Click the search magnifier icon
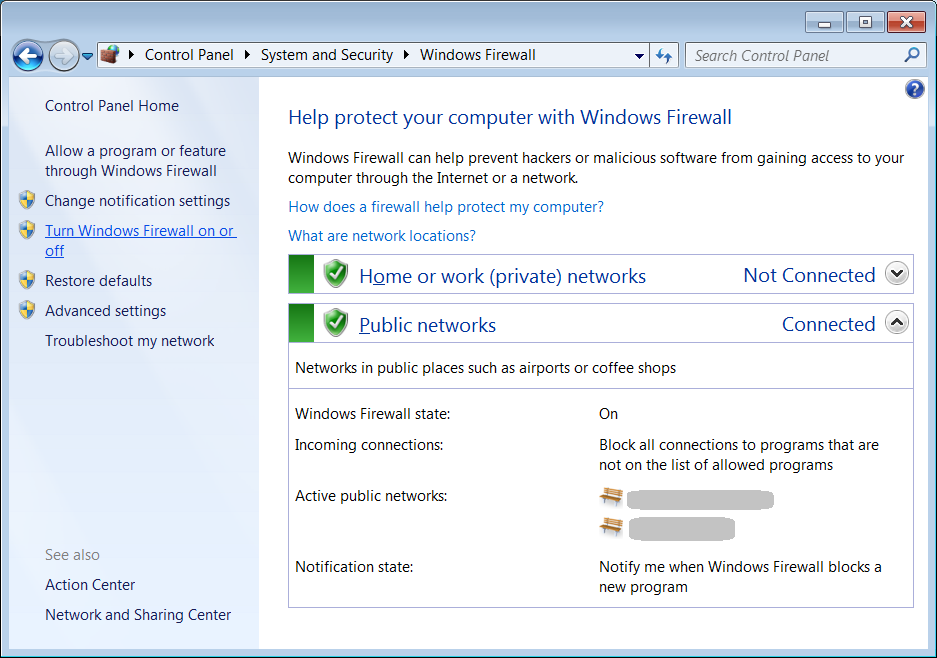Screen dimensions: 937x658 point(911,56)
